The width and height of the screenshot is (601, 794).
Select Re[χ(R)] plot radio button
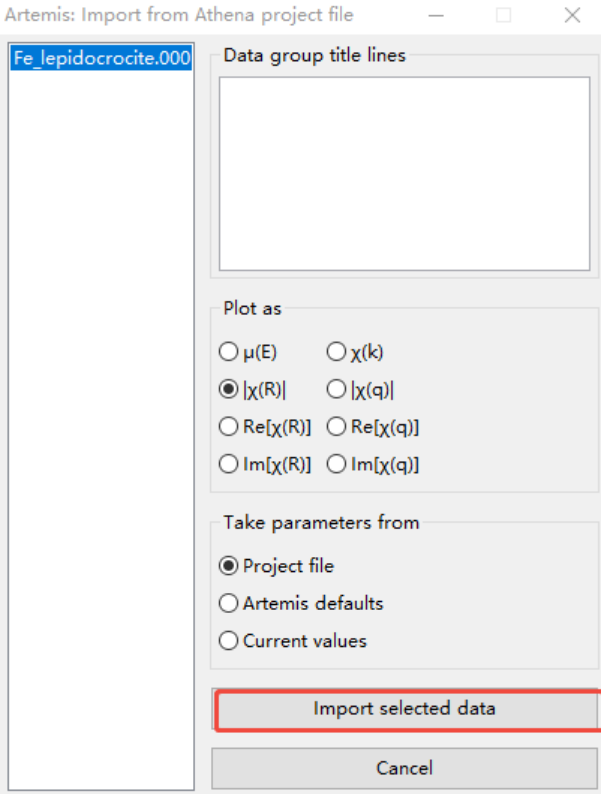point(229,427)
